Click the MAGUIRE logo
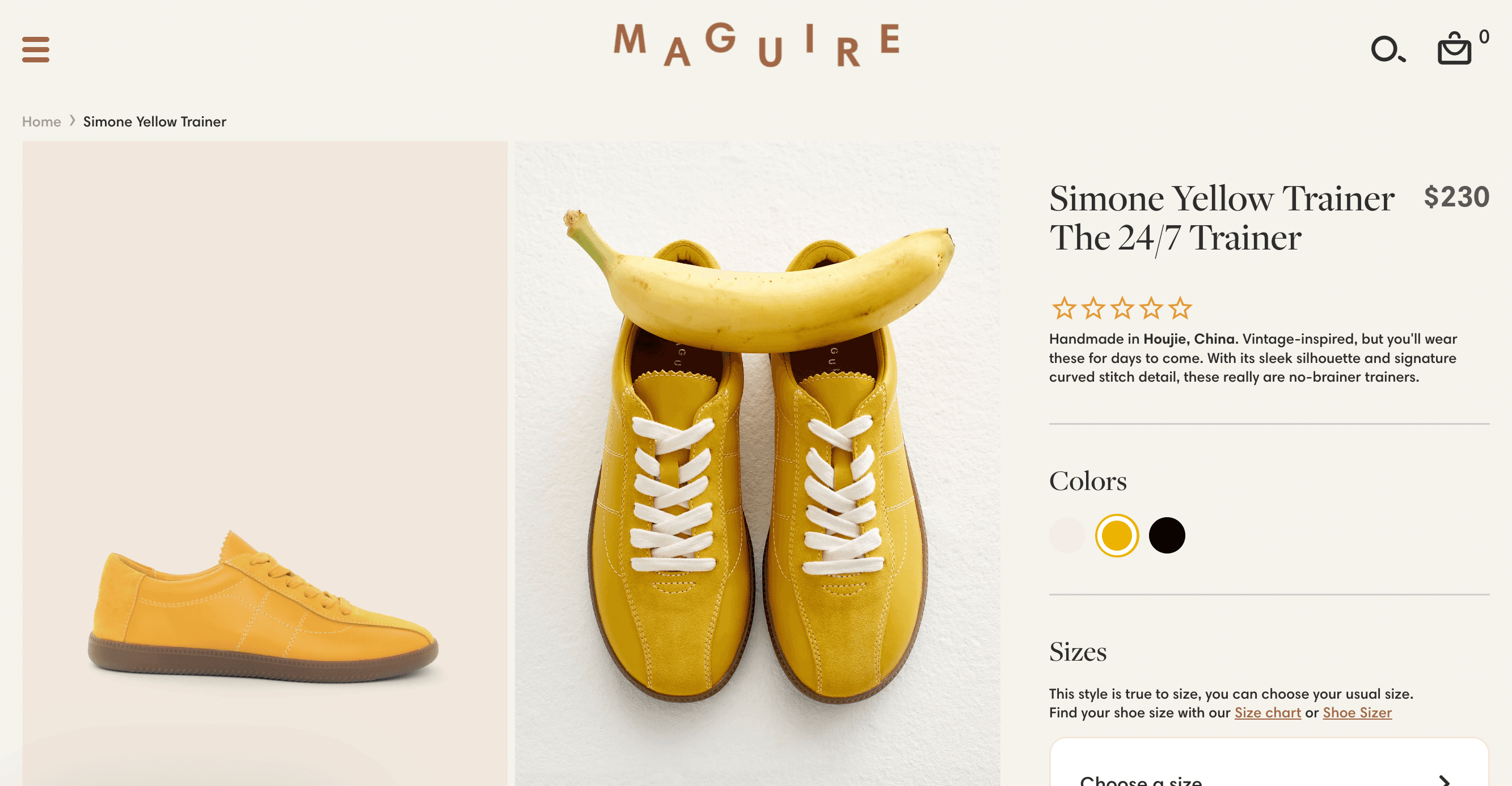This screenshot has height=786, width=1512. (756, 45)
